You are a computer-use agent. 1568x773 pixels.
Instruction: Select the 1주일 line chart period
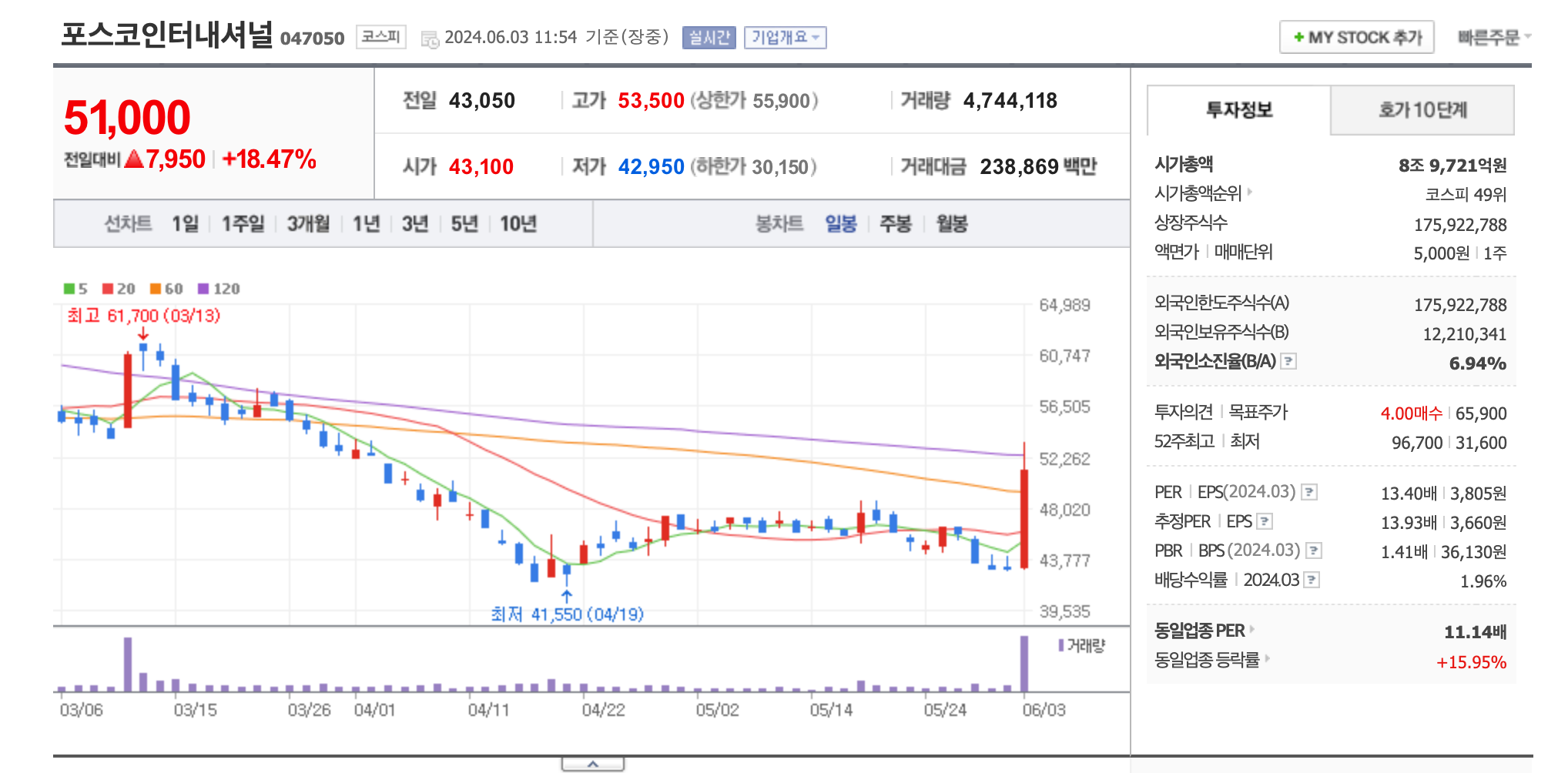[243, 224]
